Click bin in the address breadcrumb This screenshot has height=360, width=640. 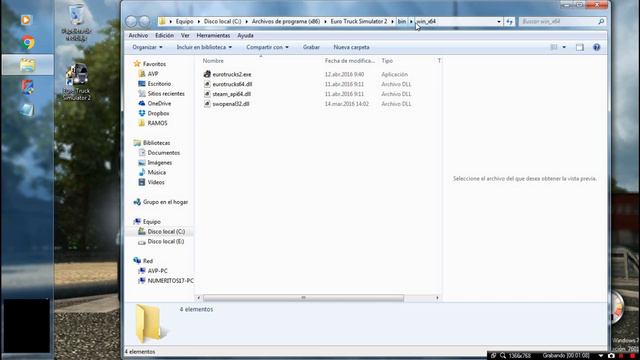pos(402,21)
